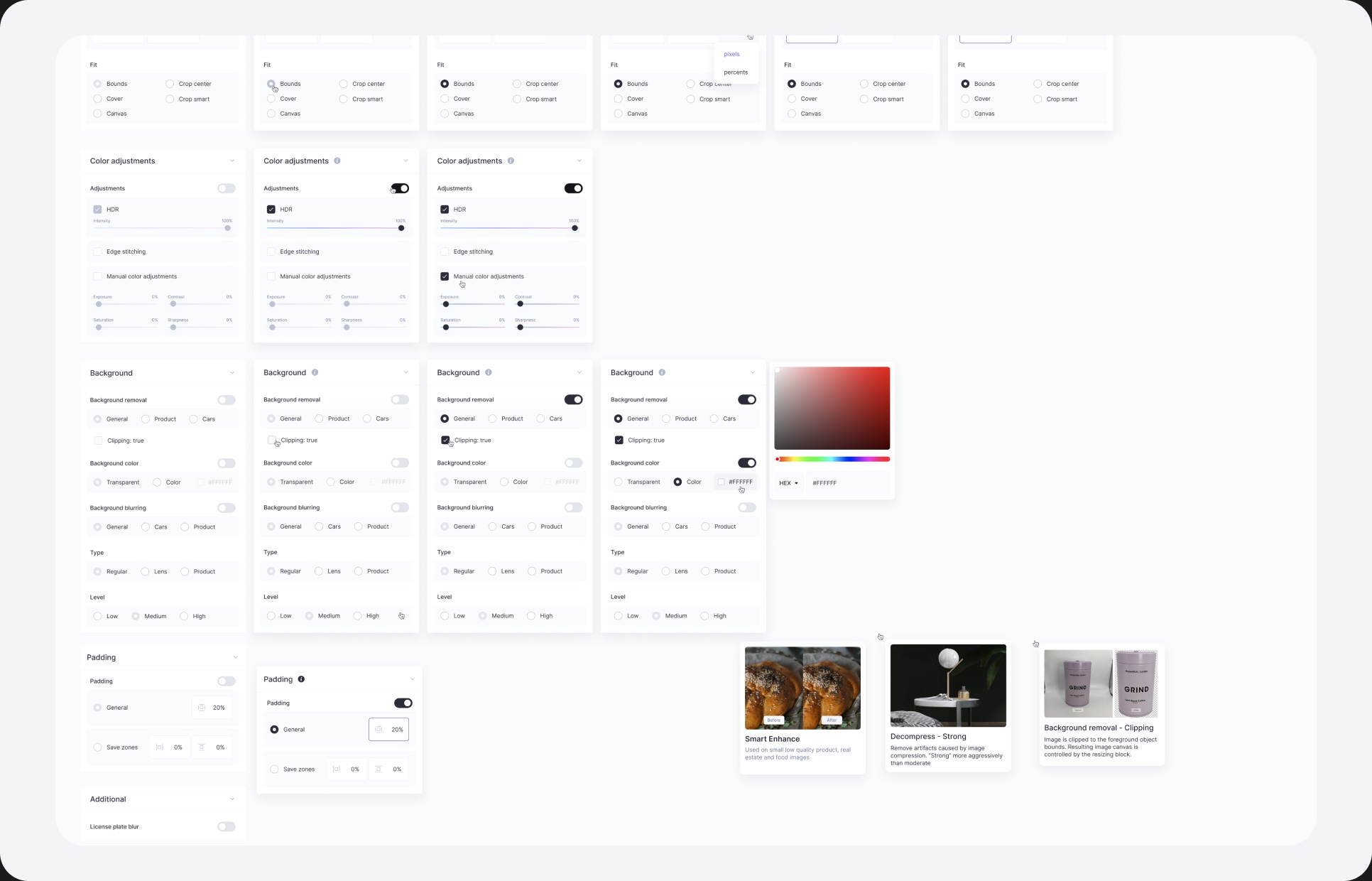Enable Background blurring in panel with Background color on

click(747, 508)
